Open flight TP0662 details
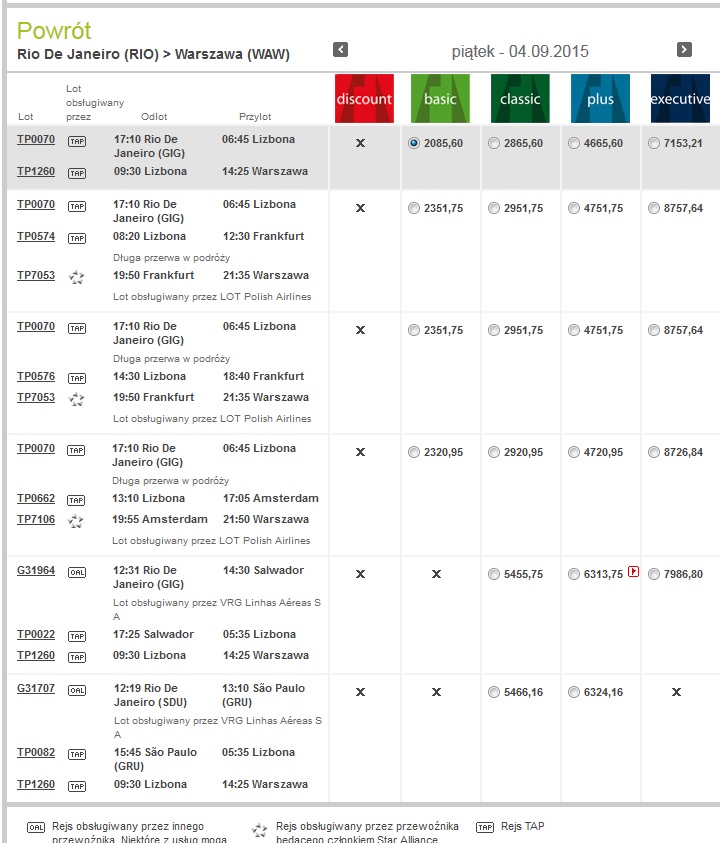 click(x=36, y=498)
